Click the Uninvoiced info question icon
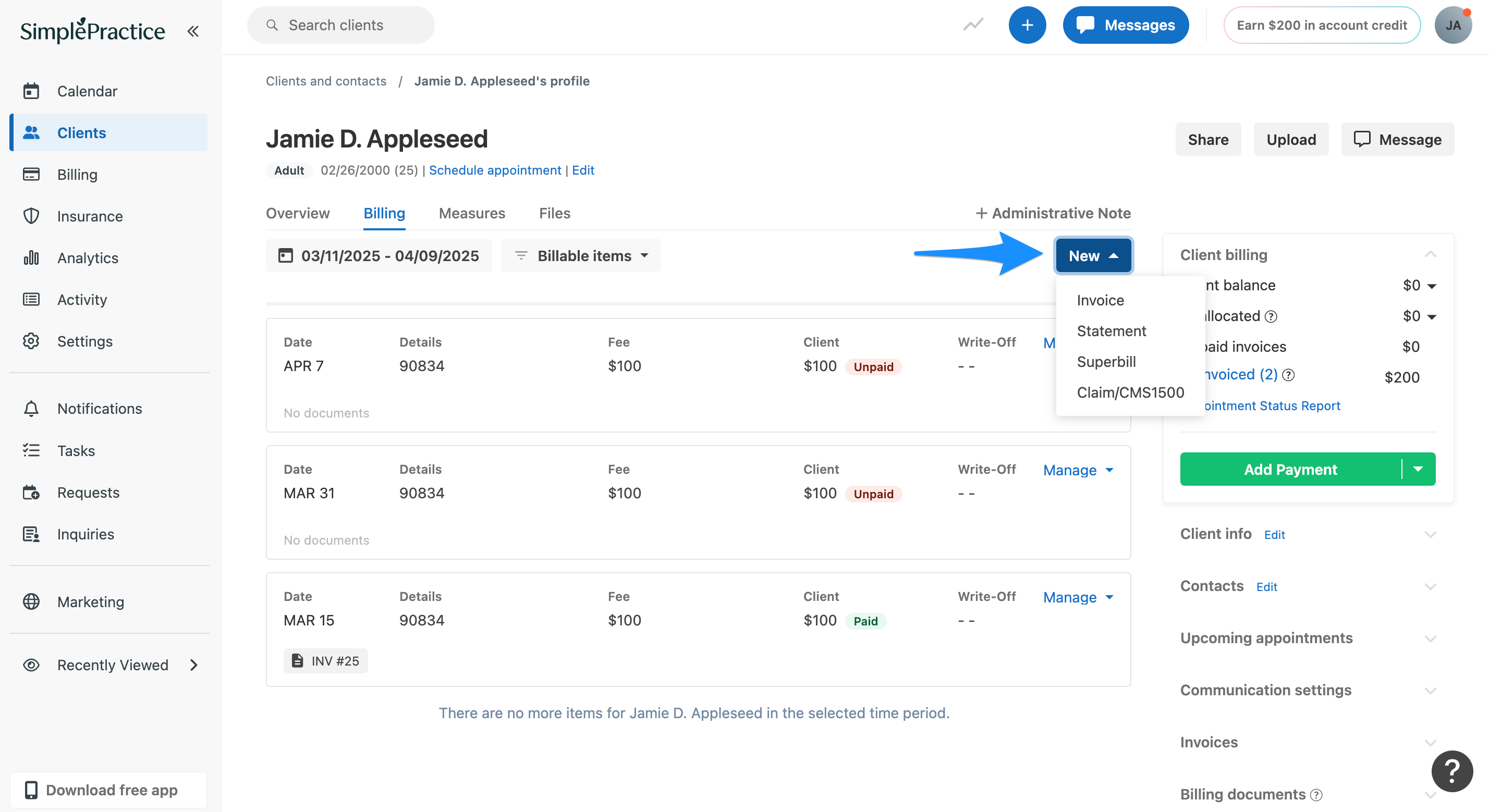 tap(1288, 375)
